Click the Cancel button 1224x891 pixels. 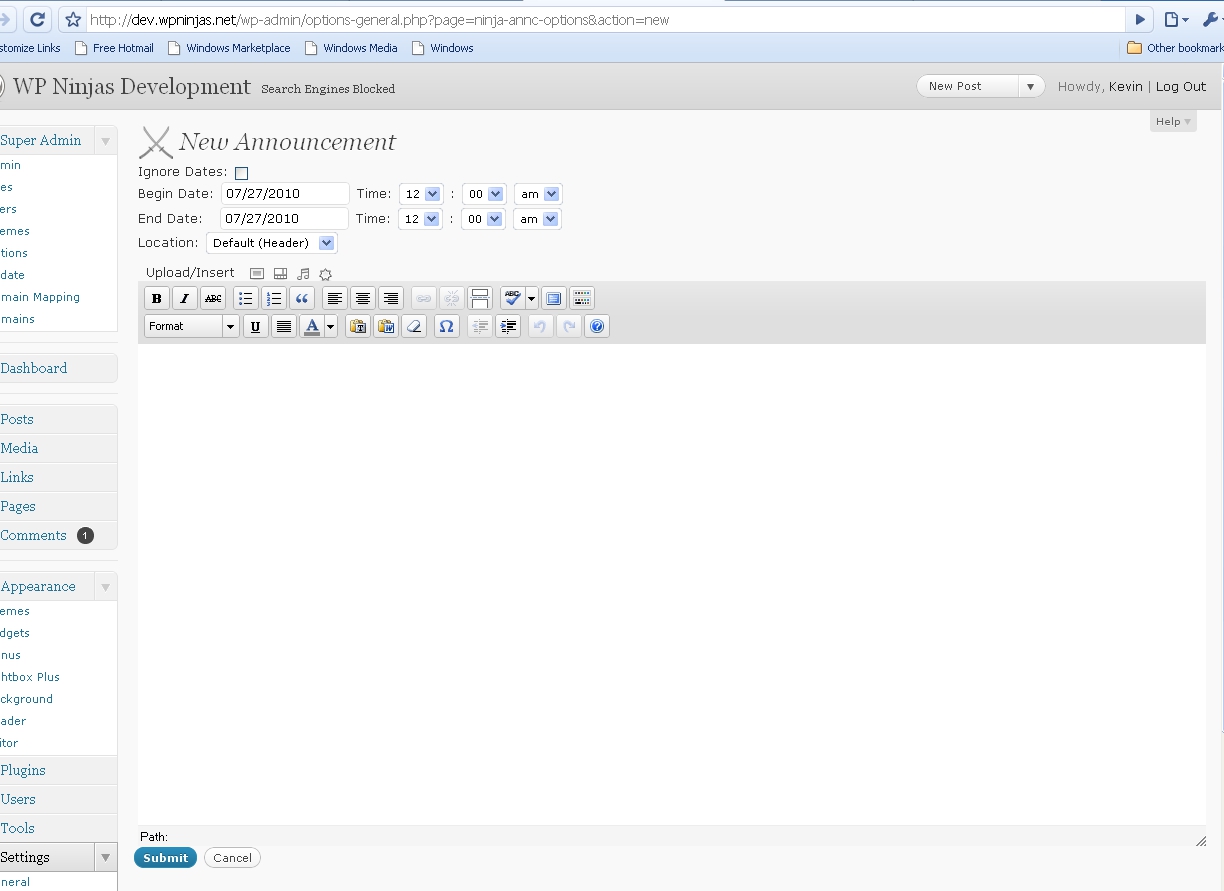pyautogui.click(x=232, y=858)
